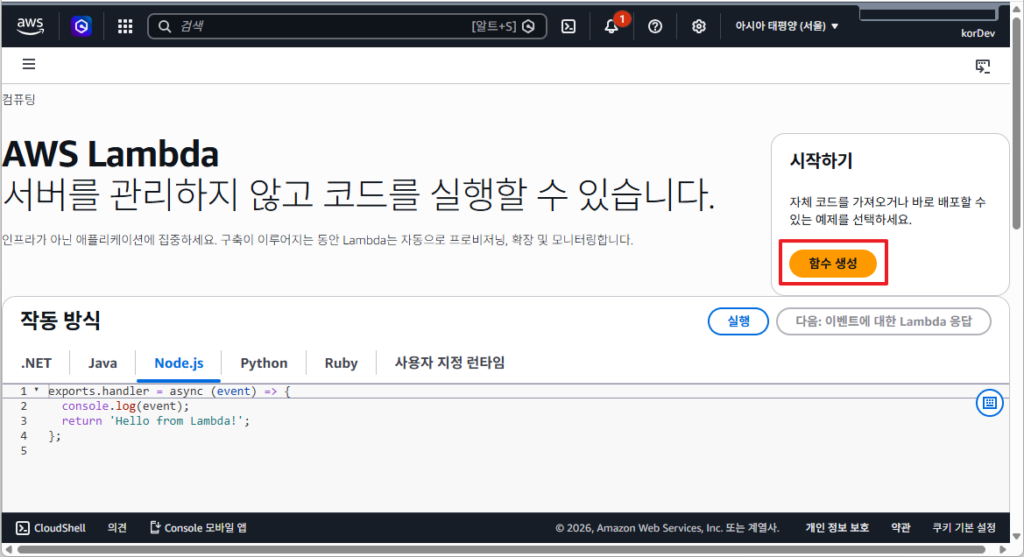The image size is (1024, 557).
Task: Click the round keyboard icon in code editor
Action: click(989, 403)
